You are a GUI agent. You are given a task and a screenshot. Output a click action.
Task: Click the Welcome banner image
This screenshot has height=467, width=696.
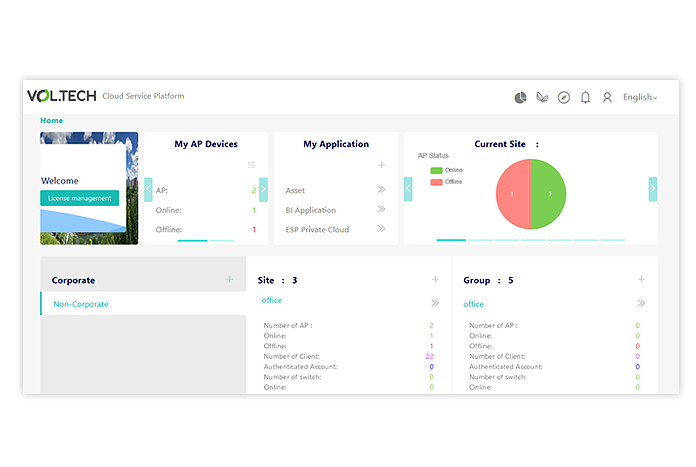point(89,188)
